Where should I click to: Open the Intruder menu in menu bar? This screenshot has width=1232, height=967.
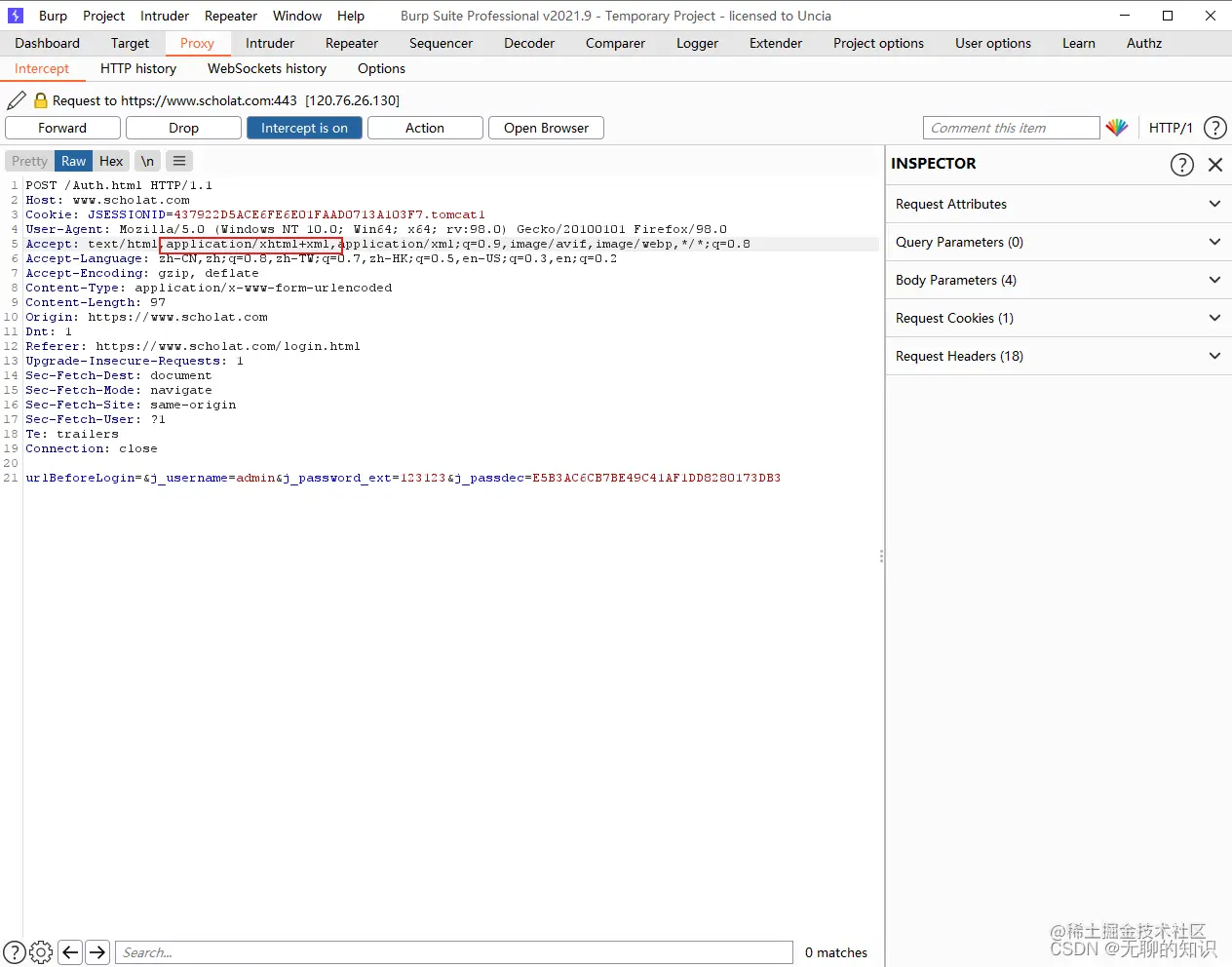point(165,16)
